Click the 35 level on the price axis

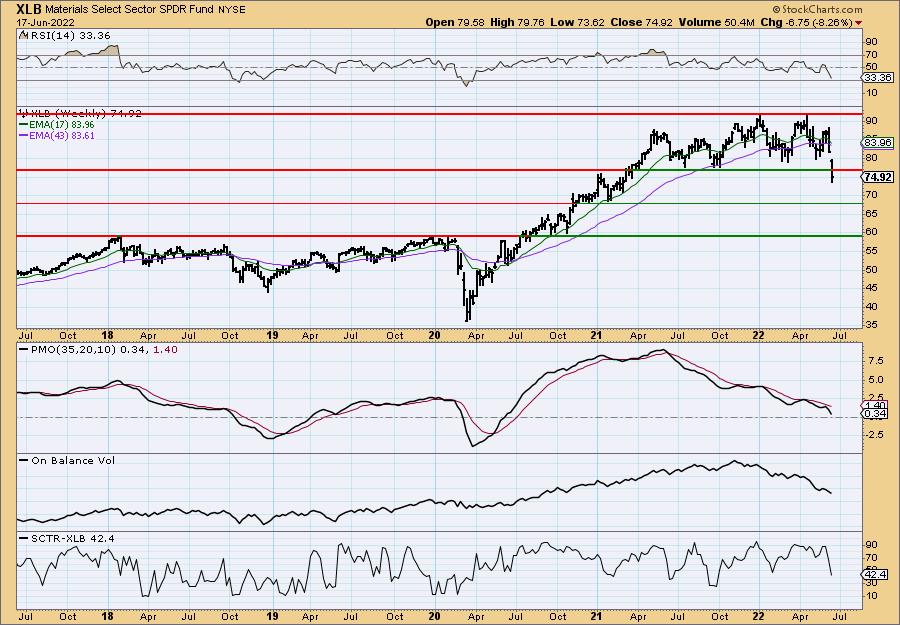pyautogui.click(x=871, y=325)
